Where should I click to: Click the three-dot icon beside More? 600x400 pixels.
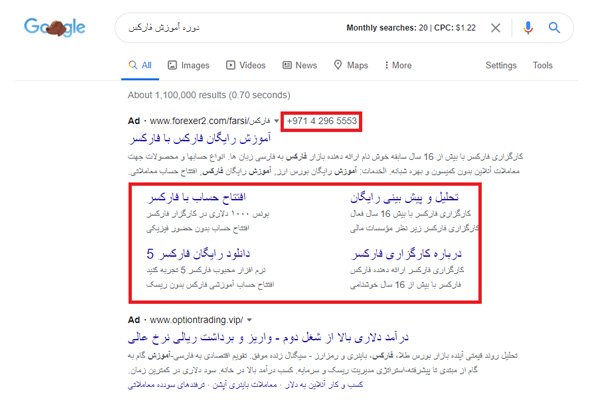coord(386,65)
